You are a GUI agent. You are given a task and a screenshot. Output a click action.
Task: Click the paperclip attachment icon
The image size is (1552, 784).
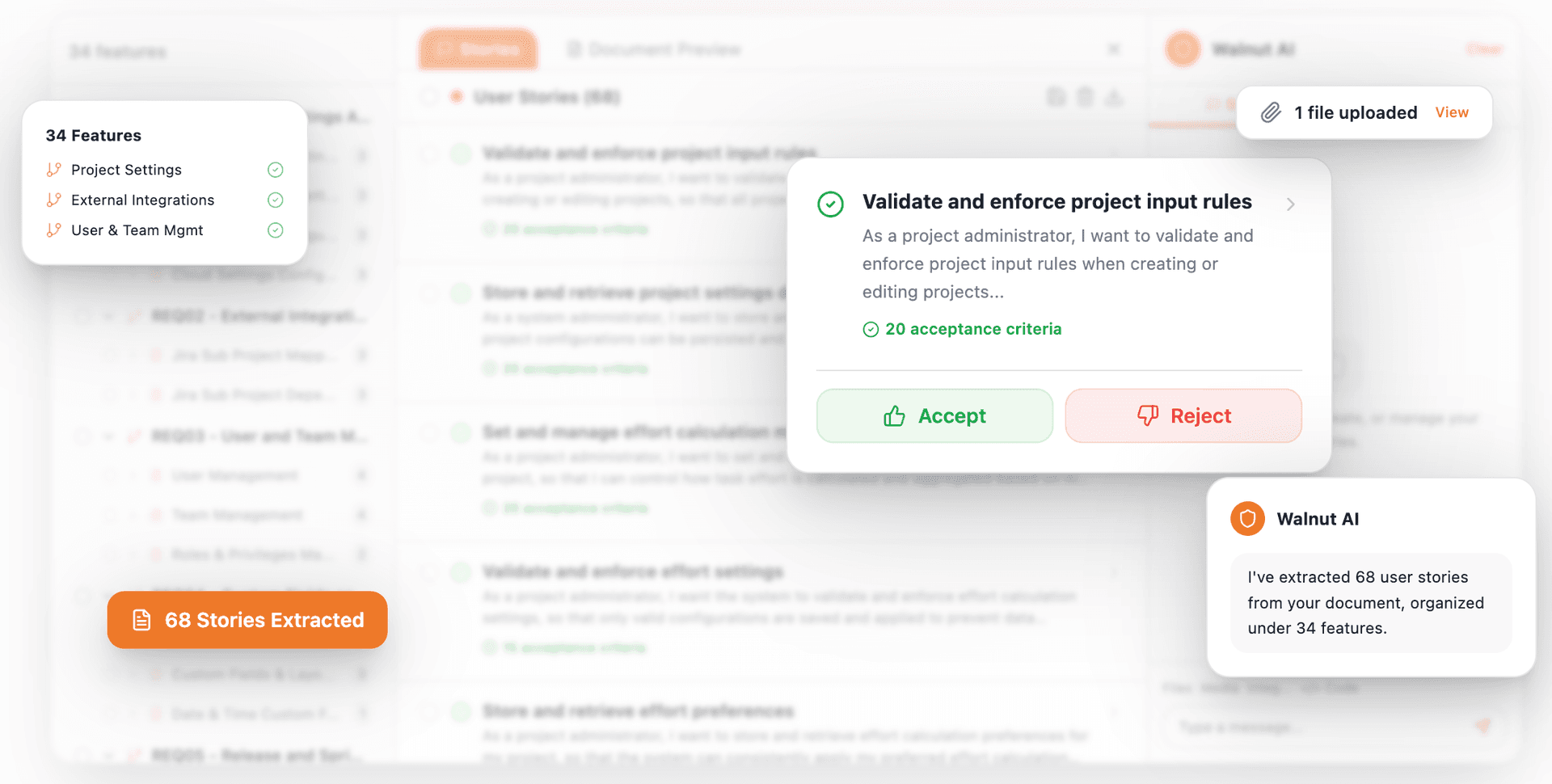pos(1271,112)
